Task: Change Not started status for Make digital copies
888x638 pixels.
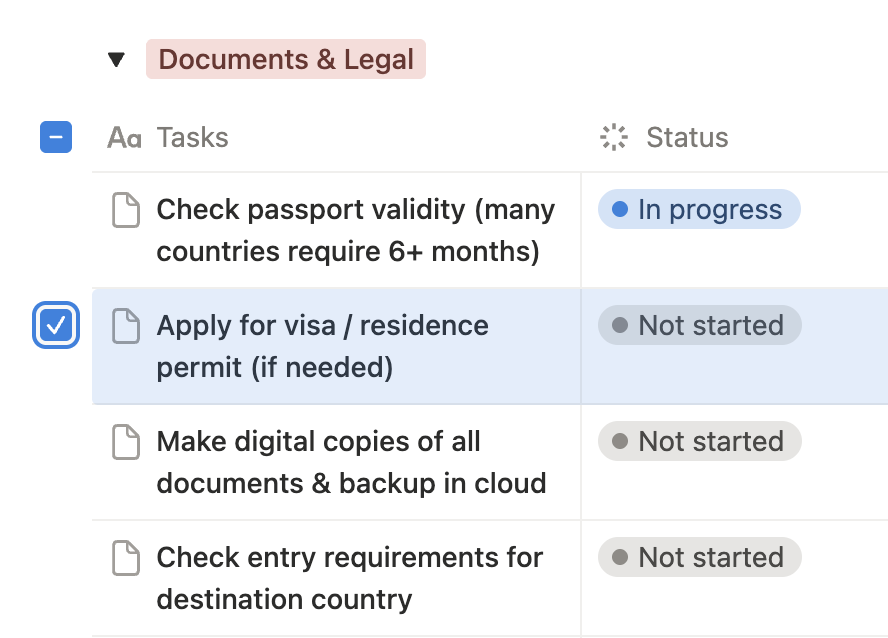Action: click(699, 442)
